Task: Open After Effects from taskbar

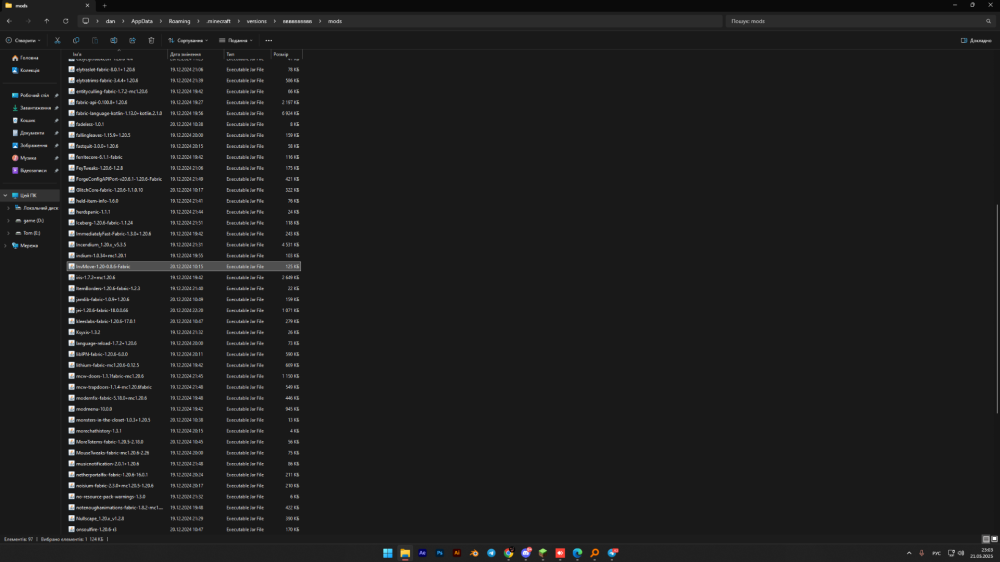Action: point(422,553)
